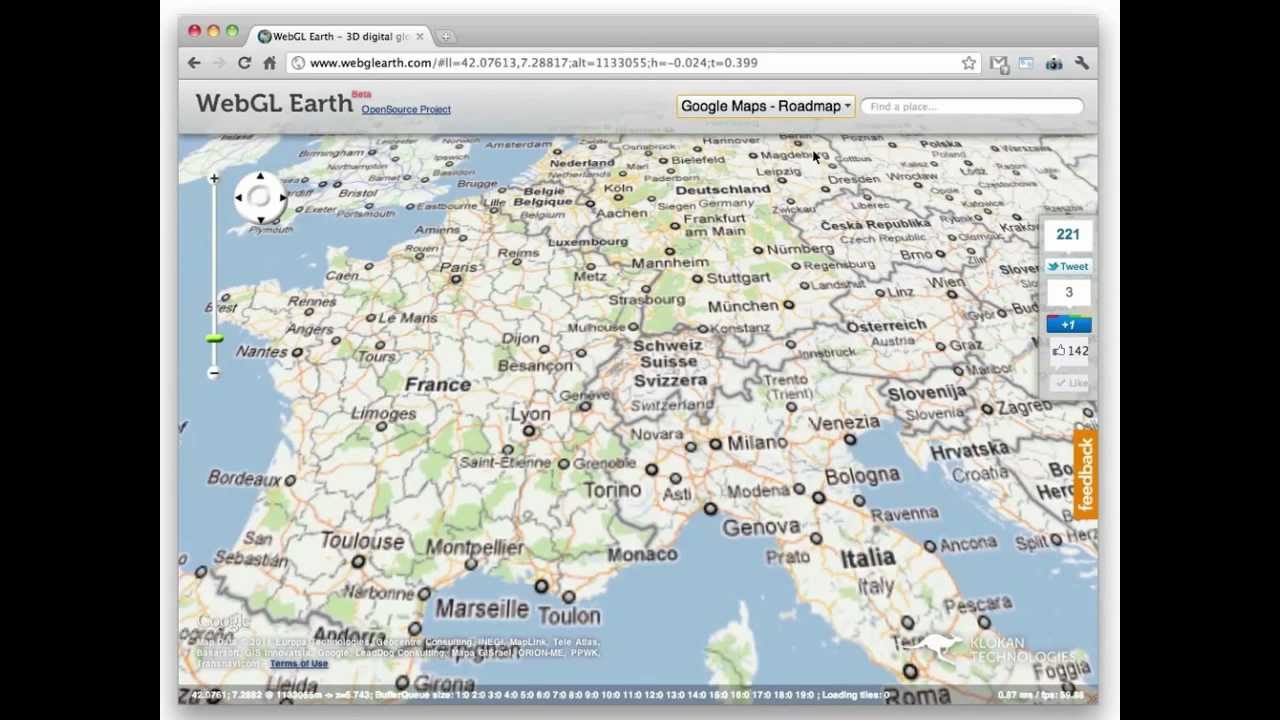1280x720 pixels.
Task: Click the Milano label on the map
Action: click(x=757, y=443)
